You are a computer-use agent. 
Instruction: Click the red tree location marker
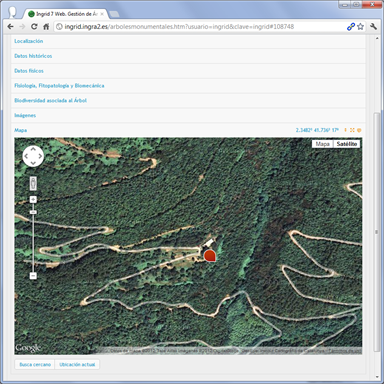coord(210,256)
